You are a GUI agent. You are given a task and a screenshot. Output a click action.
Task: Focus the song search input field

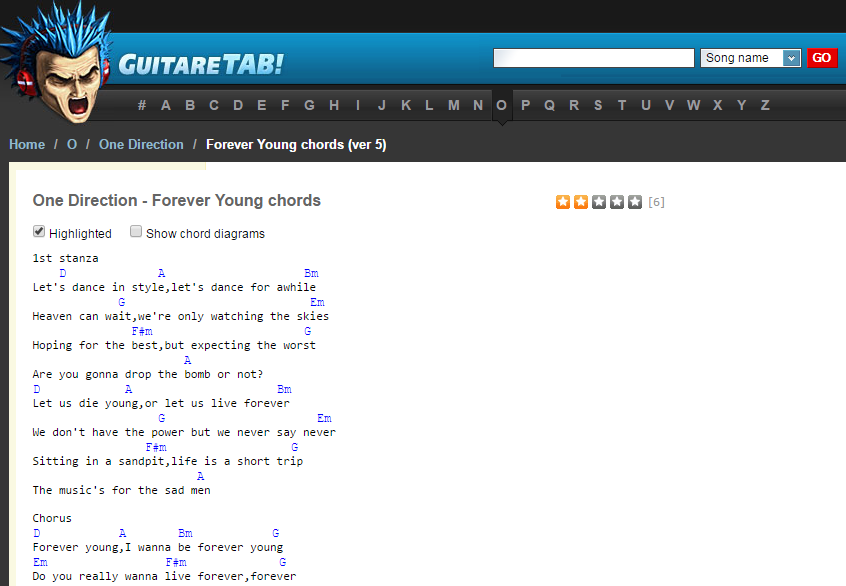pos(593,58)
